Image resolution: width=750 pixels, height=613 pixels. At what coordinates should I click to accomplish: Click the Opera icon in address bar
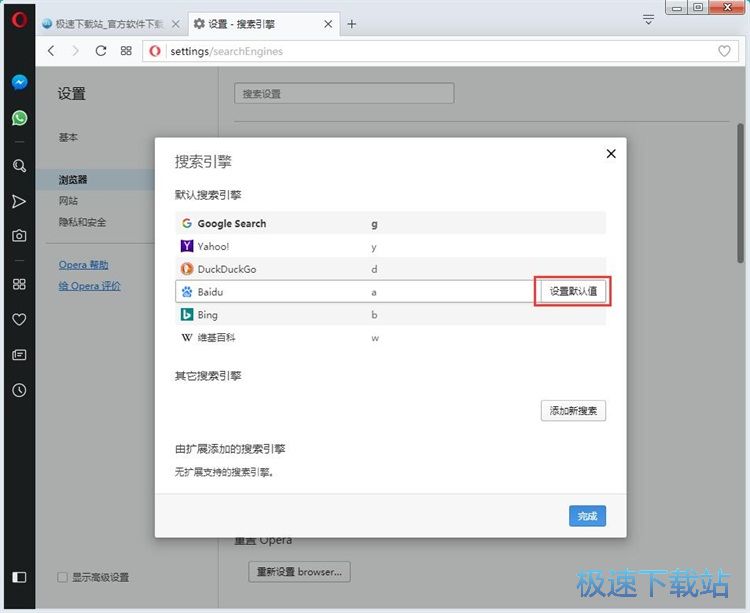tap(154, 51)
